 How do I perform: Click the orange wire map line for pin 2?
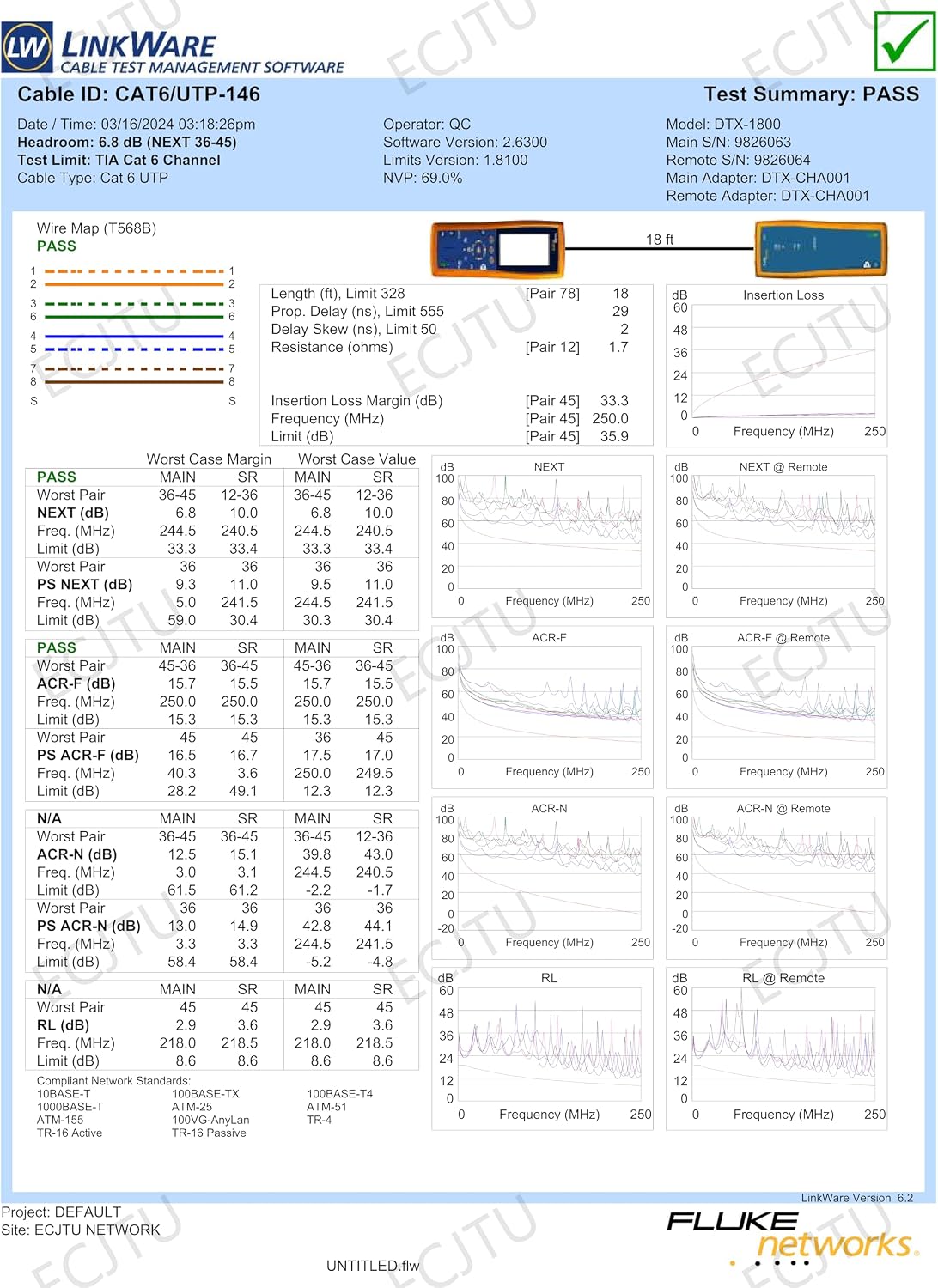(134, 283)
